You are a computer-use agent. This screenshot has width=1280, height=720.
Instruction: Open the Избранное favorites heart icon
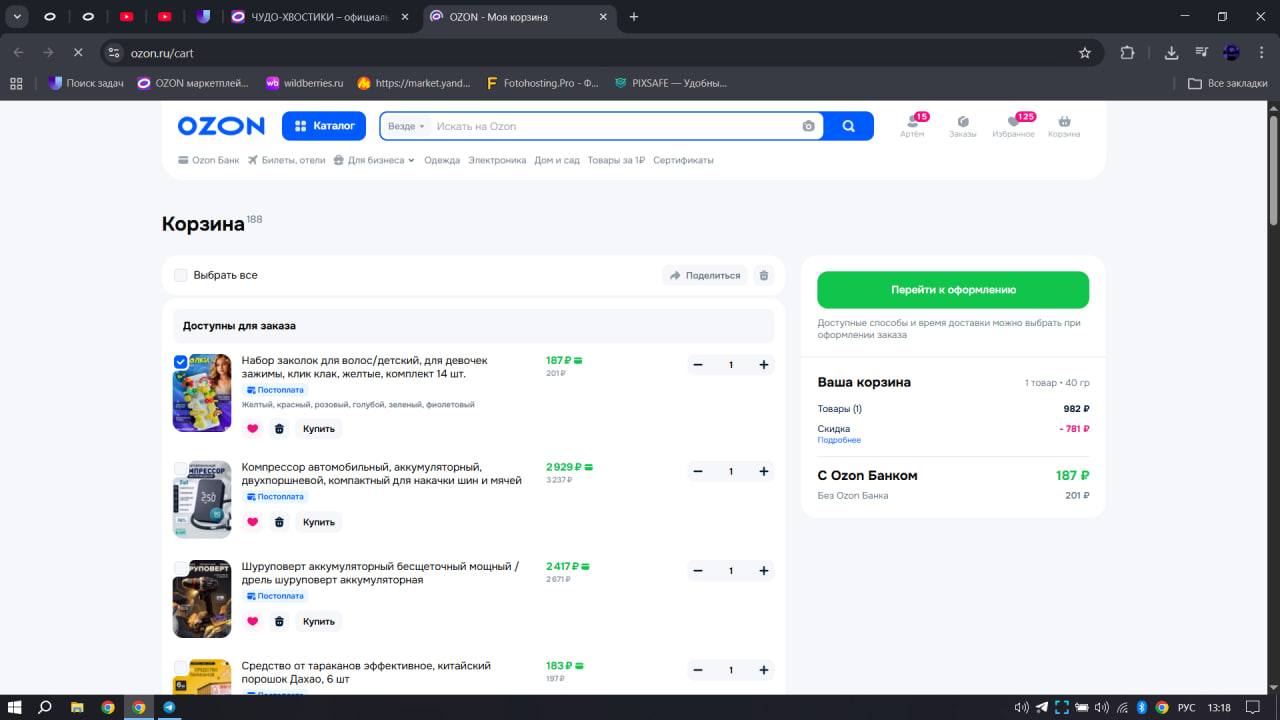click(1013, 122)
